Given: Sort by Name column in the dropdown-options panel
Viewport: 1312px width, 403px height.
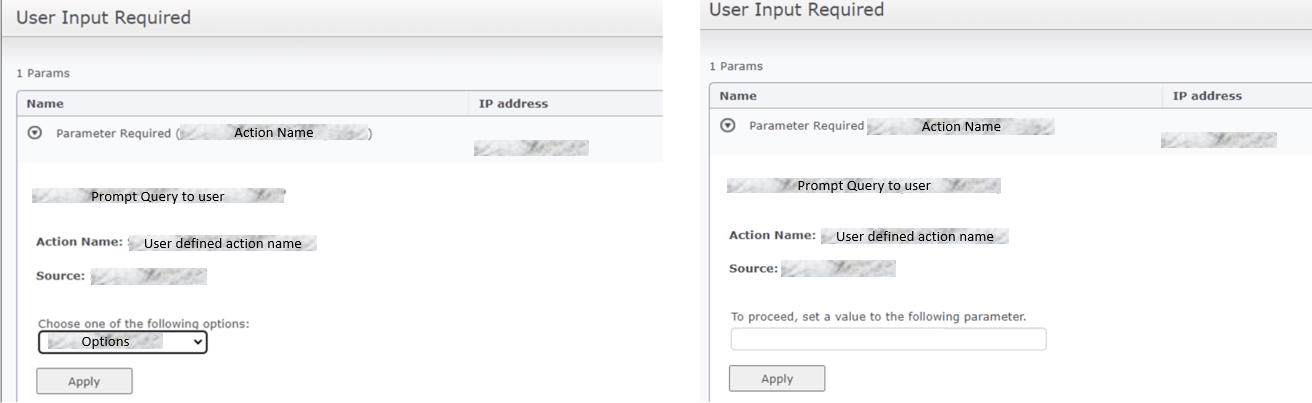Looking at the screenshot, I should click(x=45, y=103).
